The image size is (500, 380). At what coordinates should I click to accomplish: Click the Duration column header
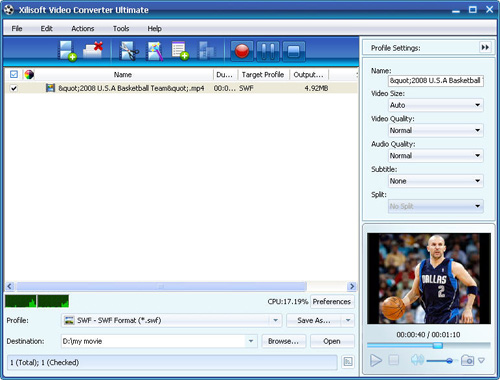tap(225, 74)
